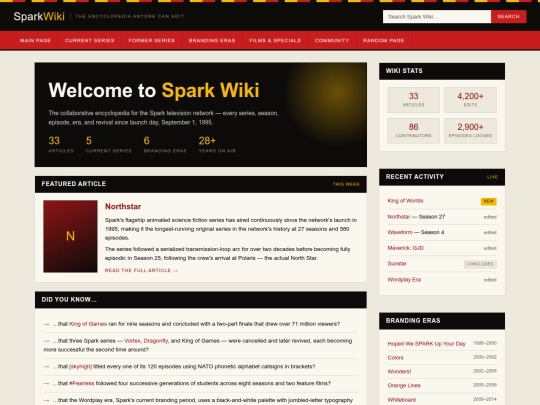Click the NEW badge beside King of Worlds
Image resolution: width=540 pixels, height=405 pixels.
(488, 201)
